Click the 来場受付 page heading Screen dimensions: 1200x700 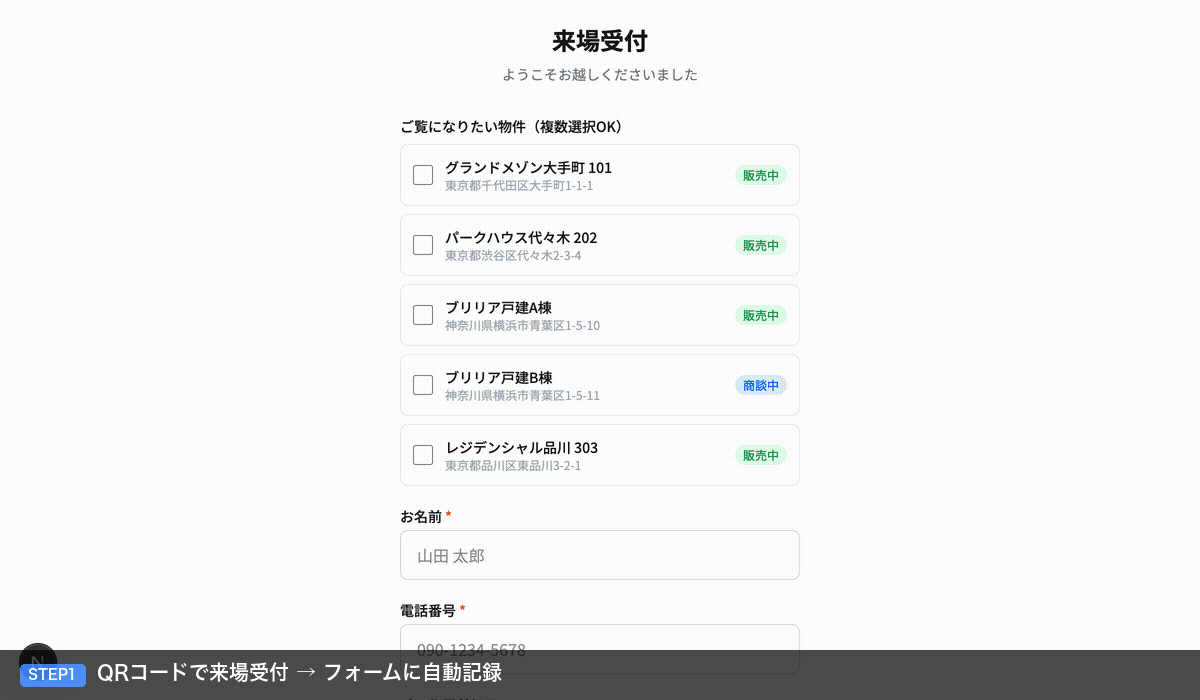(x=600, y=41)
